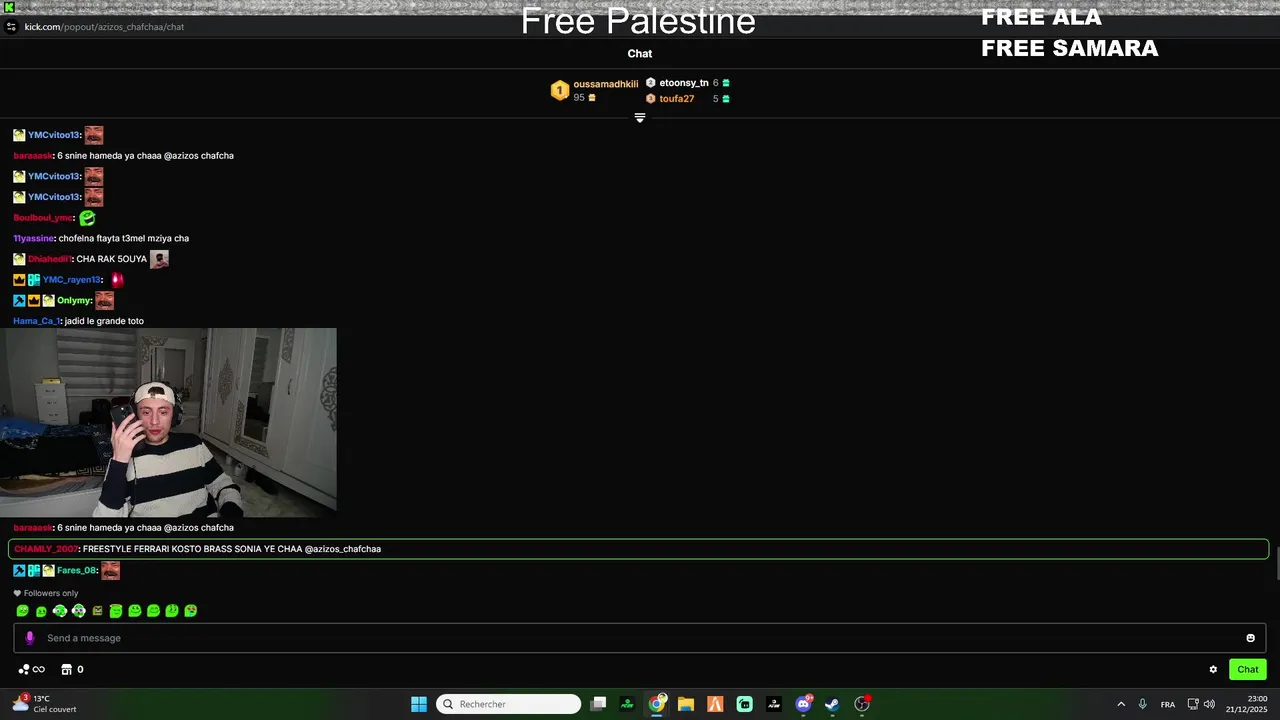Image resolution: width=1280 pixels, height=720 pixels.
Task: Click the stream video overlay thumbnail
Action: click(x=168, y=422)
